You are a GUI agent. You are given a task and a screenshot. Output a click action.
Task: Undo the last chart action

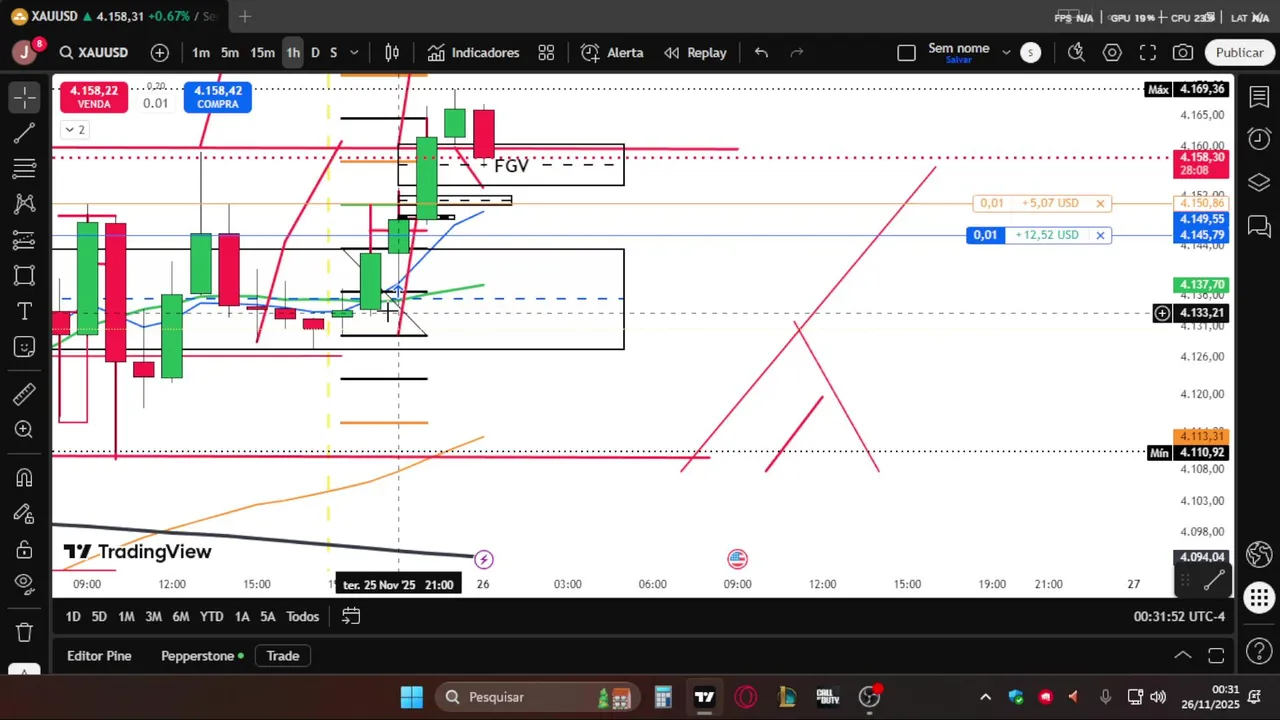point(761,53)
